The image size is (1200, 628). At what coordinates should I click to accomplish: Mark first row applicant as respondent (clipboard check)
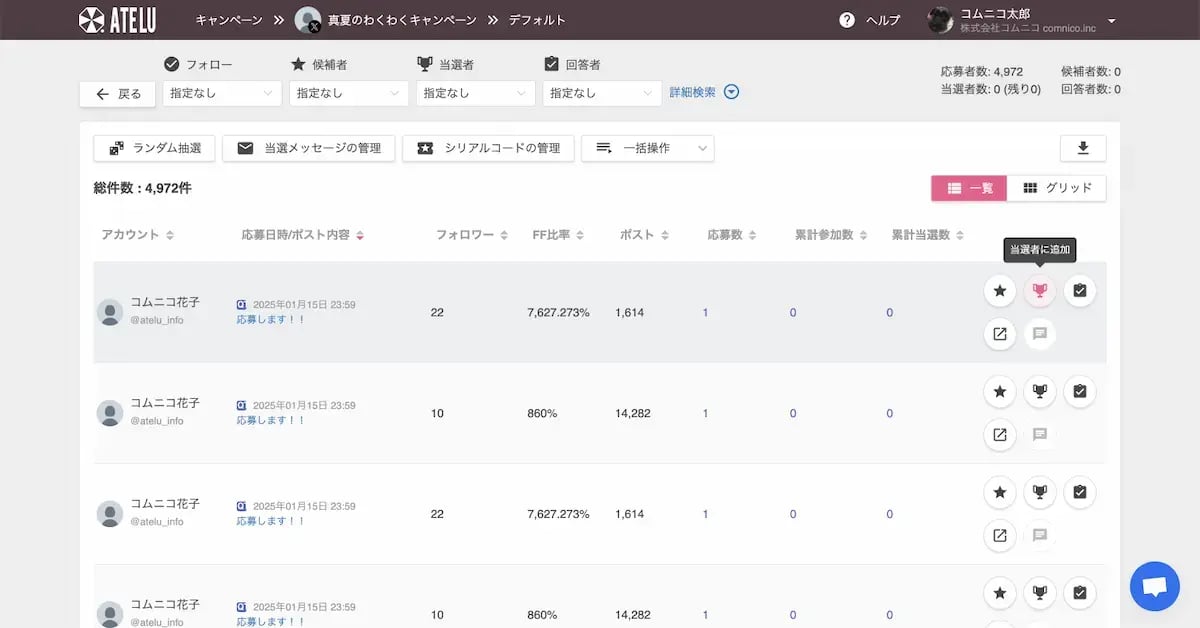coord(1080,291)
